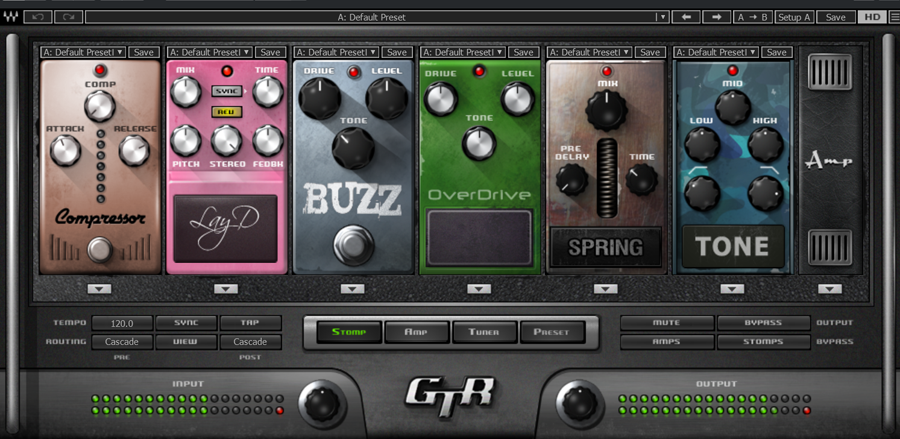
Task: Click the tempo SYNC button
Action: 186,323
